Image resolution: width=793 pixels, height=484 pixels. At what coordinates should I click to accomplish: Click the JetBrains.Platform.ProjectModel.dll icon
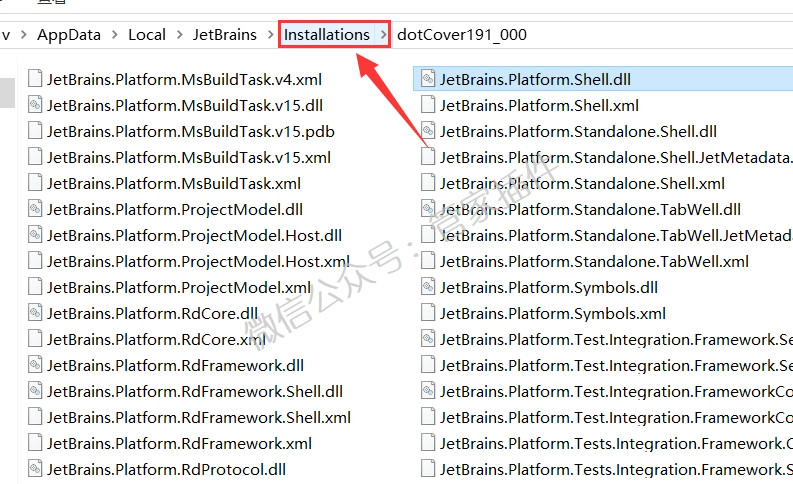[x=35, y=209]
